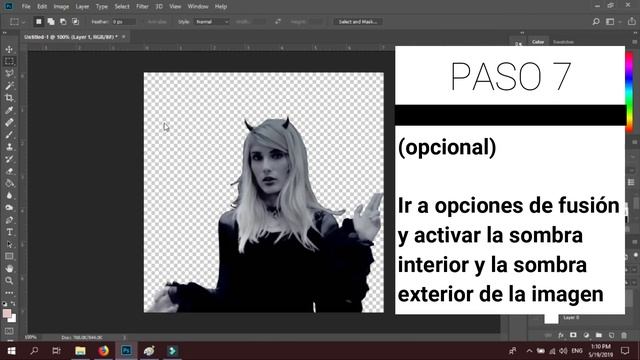The width and height of the screenshot is (640, 360).
Task: Close the Untitled-1 document tab
Action: tap(124, 37)
